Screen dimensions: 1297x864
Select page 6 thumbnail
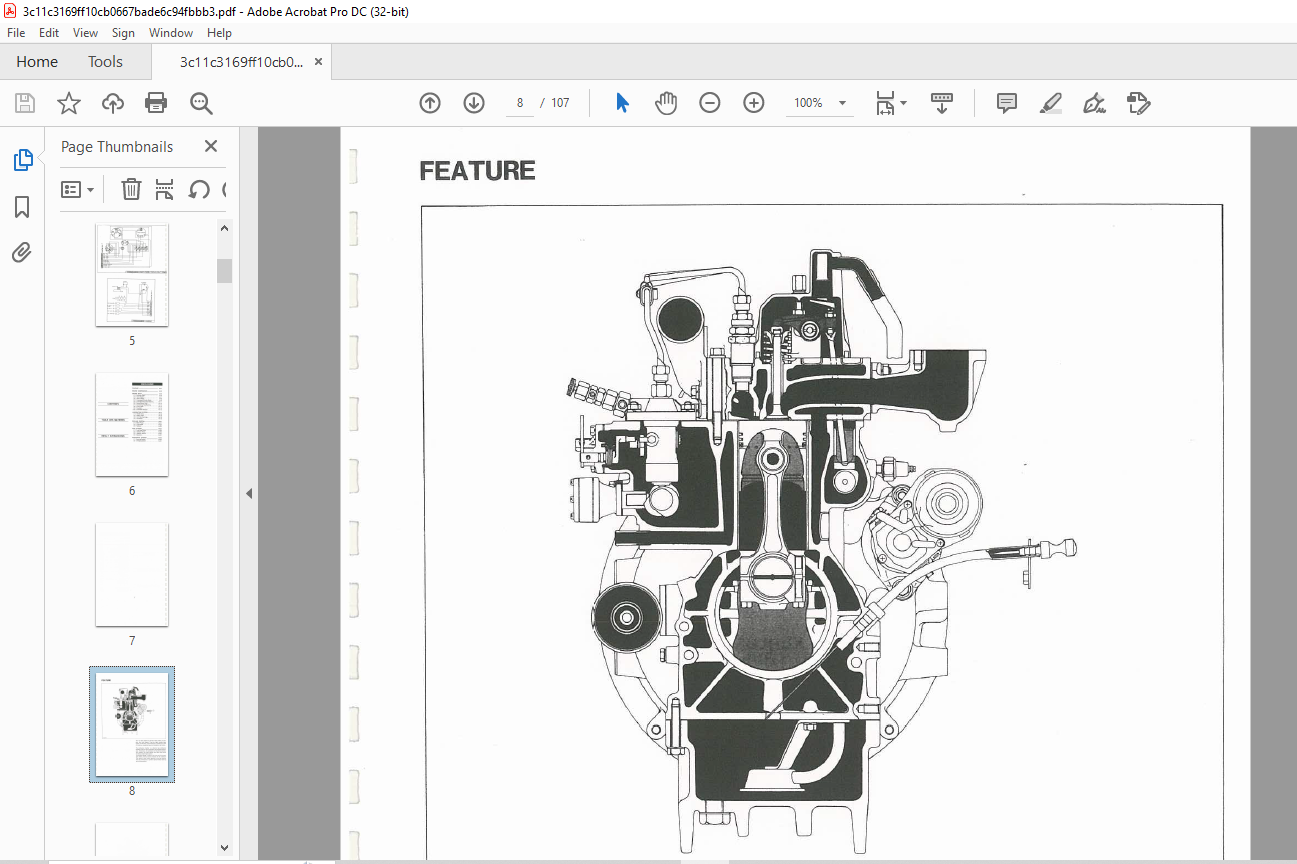click(132, 424)
